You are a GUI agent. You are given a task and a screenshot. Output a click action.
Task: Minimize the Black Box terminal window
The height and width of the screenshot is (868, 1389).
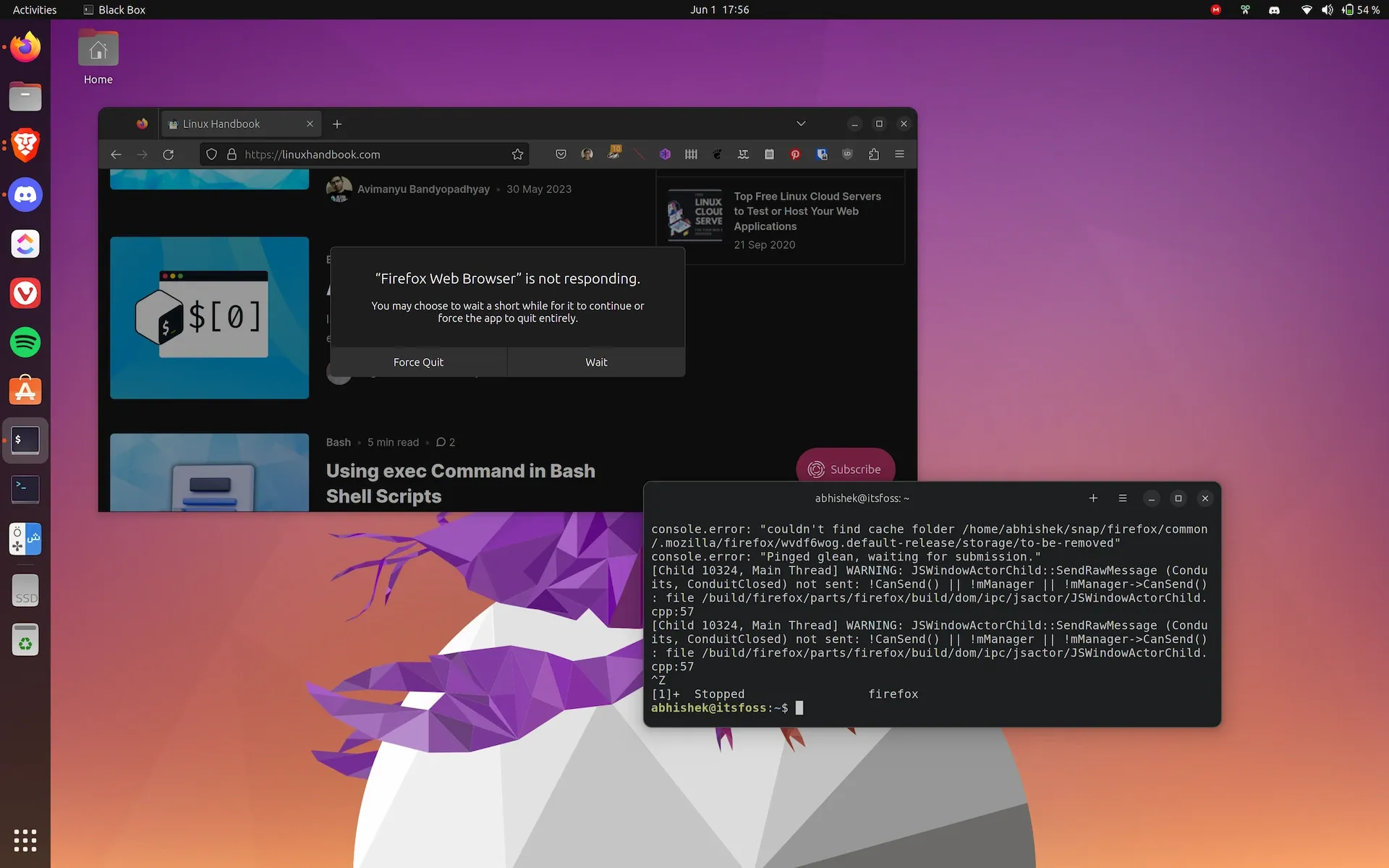[1152, 498]
